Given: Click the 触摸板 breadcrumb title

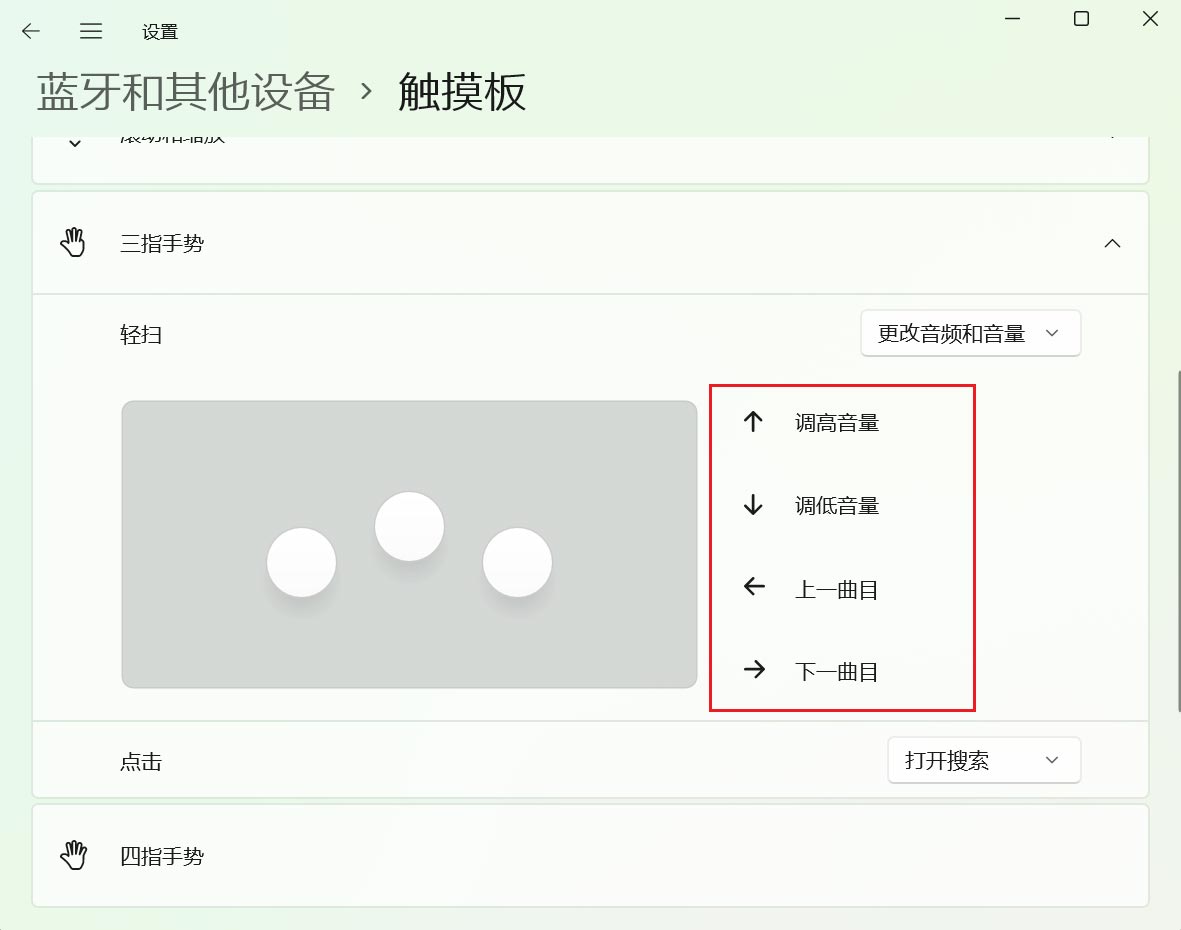Looking at the screenshot, I should click(462, 92).
